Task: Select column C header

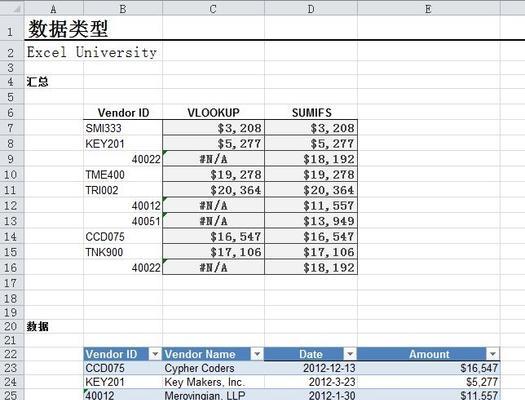Action: tap(213, 9)
